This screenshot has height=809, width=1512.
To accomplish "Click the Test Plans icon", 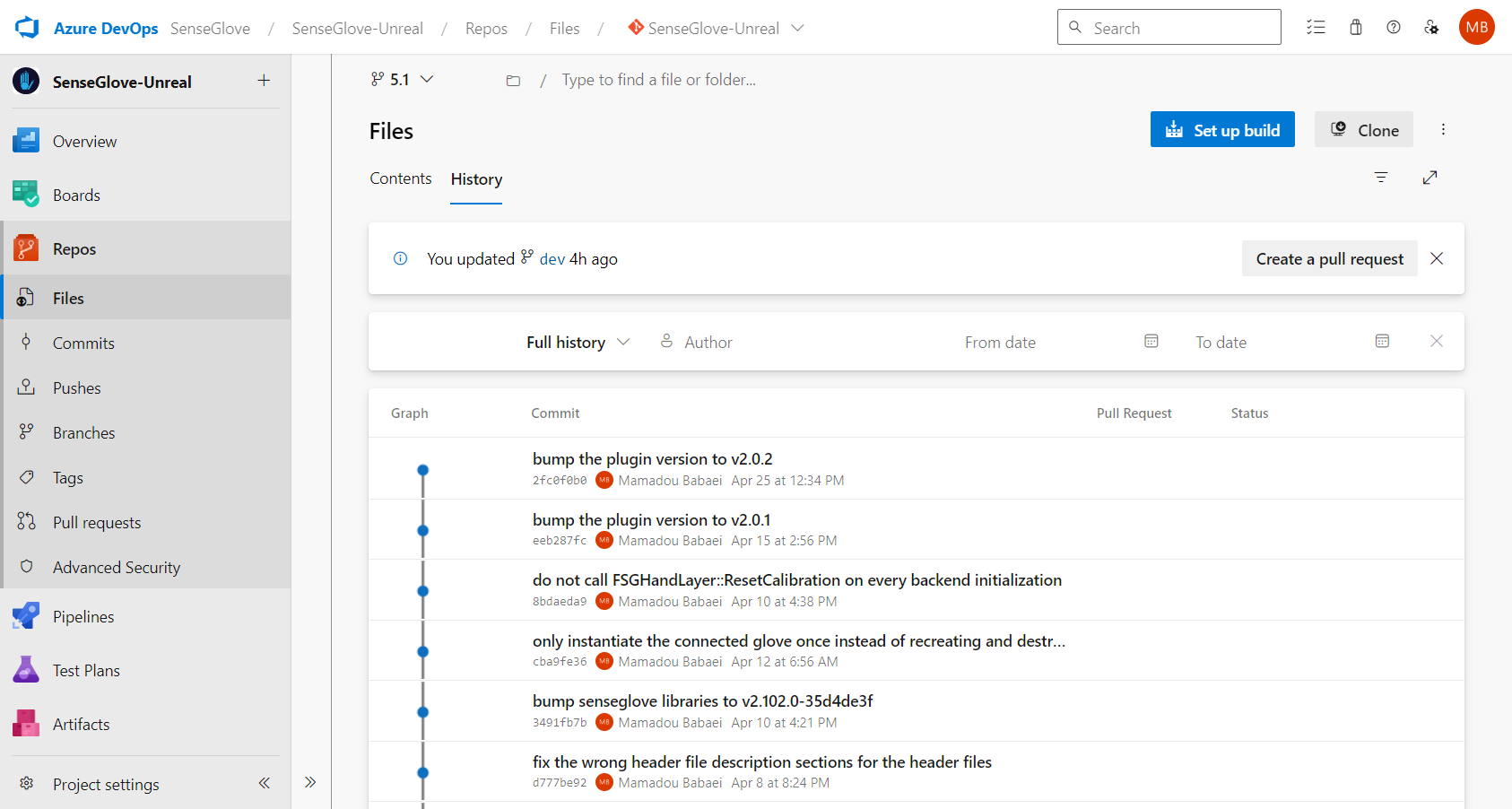I will pos(26,670).
